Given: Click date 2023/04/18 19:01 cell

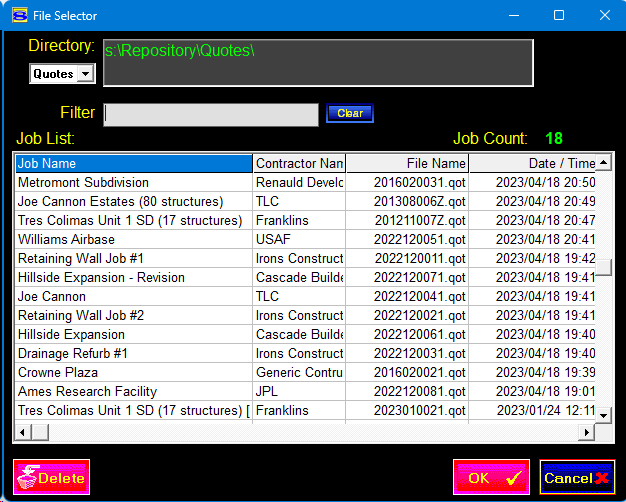Looking at the screenshot, I should click(532, 391).
